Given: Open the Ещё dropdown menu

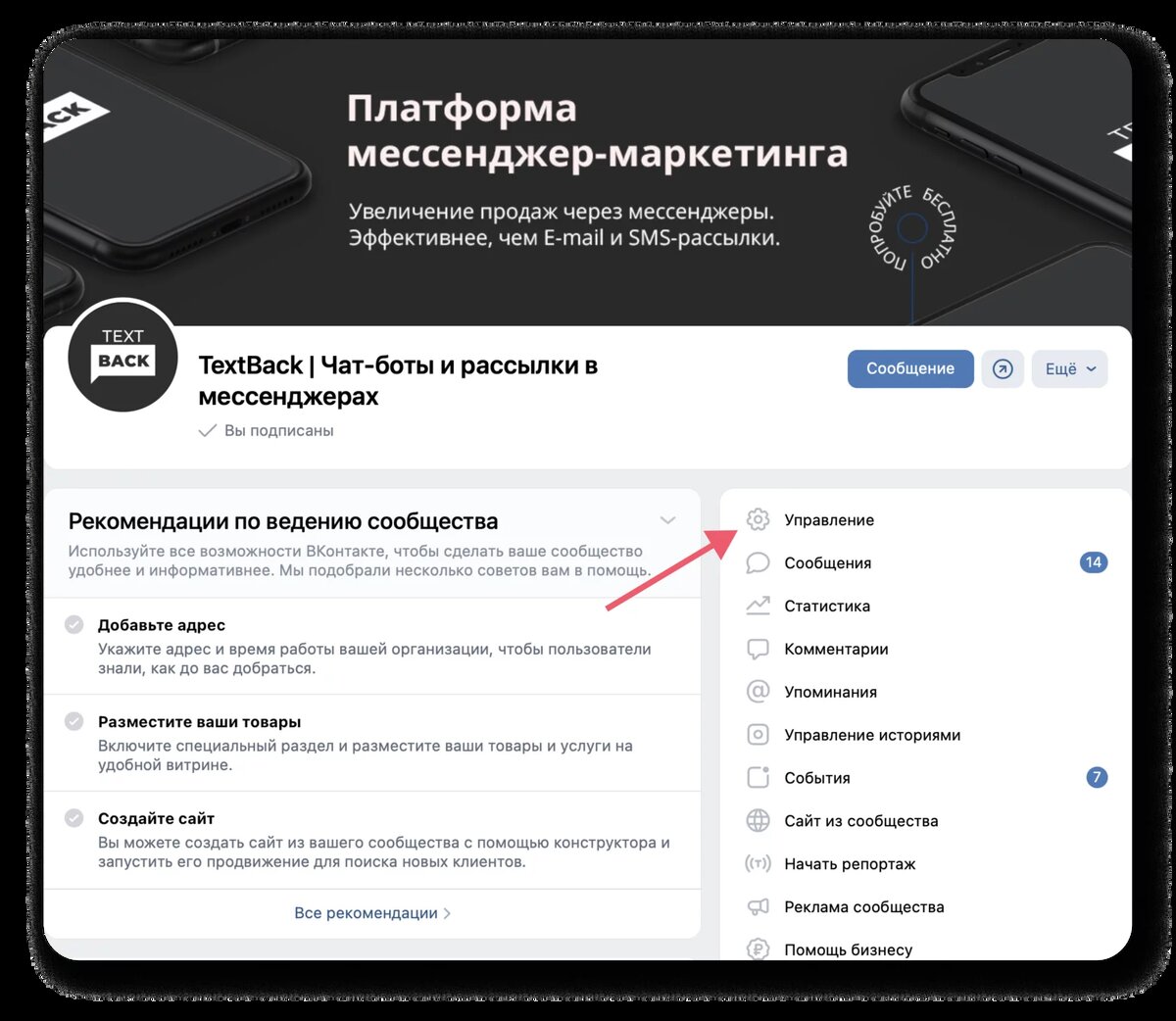Looking at the screenshot, I should (x=1069, y=368).
